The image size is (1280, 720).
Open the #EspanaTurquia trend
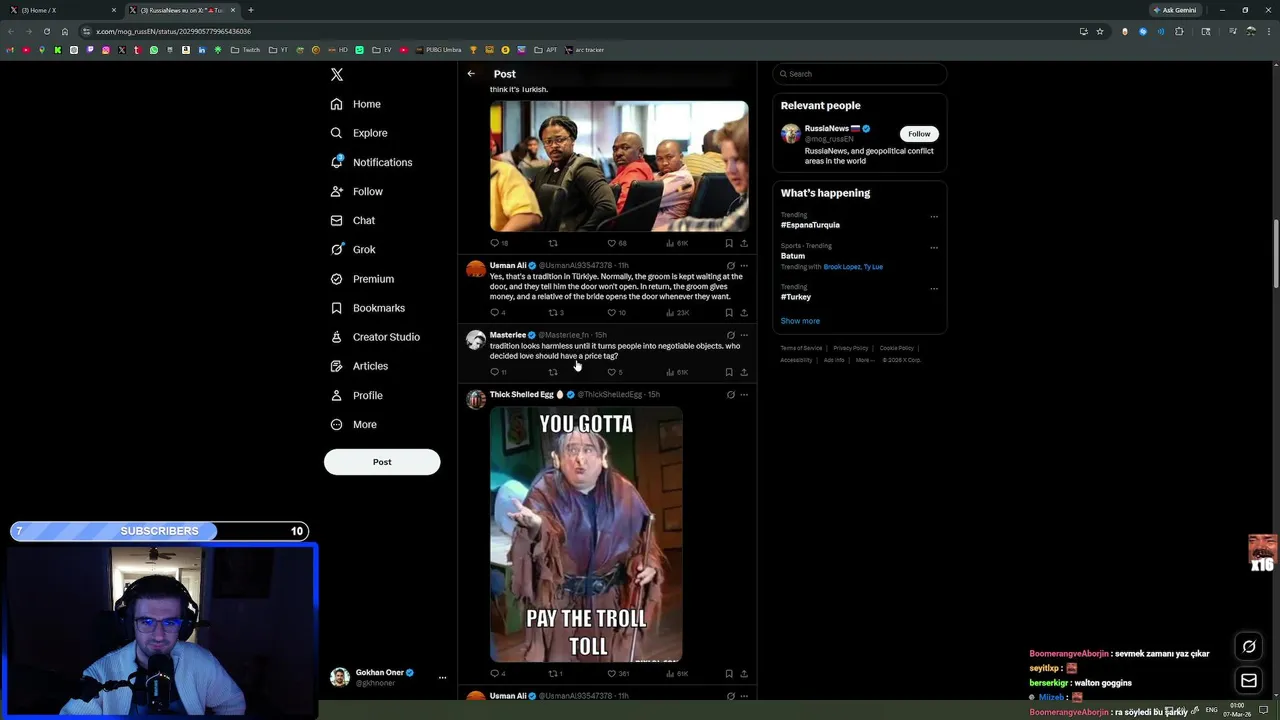point(810,225)
